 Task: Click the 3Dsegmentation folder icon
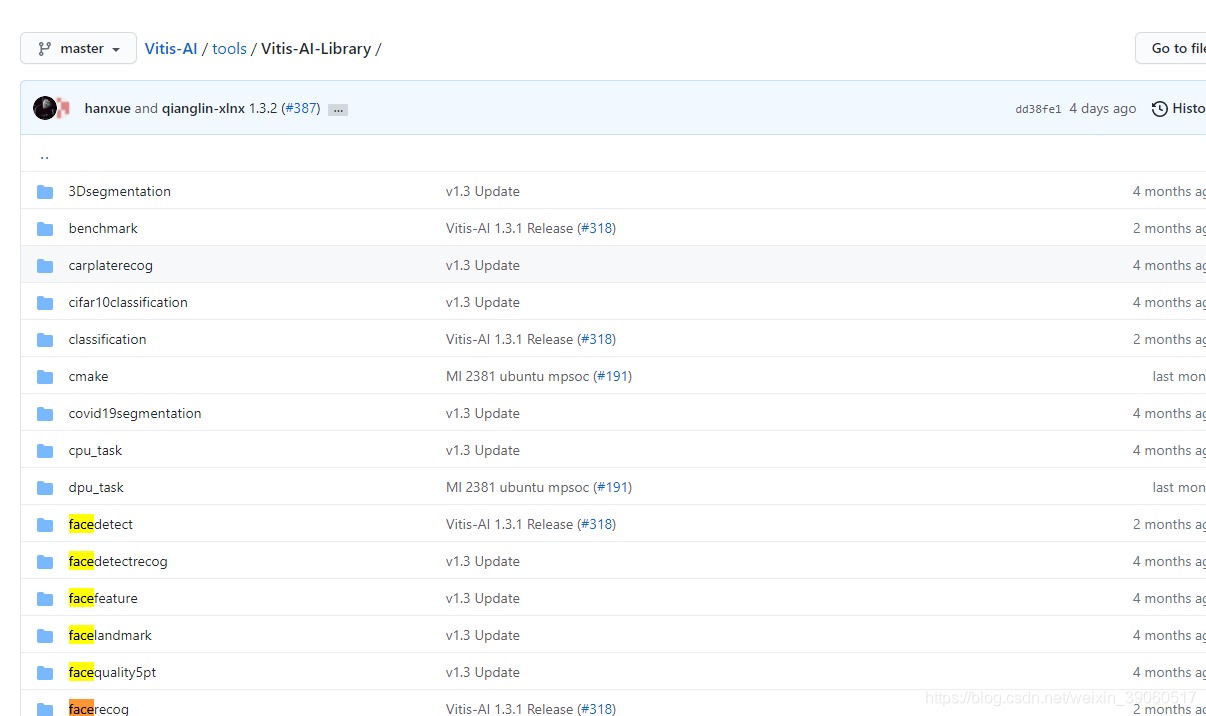45,191
